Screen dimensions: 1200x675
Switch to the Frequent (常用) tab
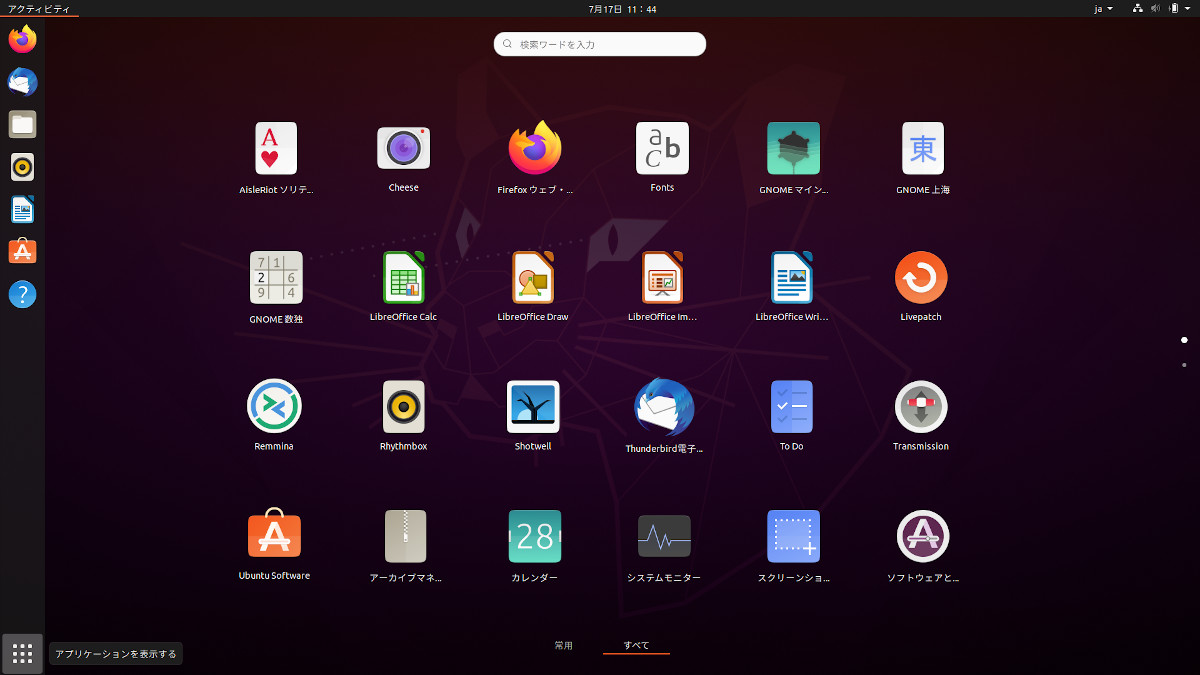point(564,645)
